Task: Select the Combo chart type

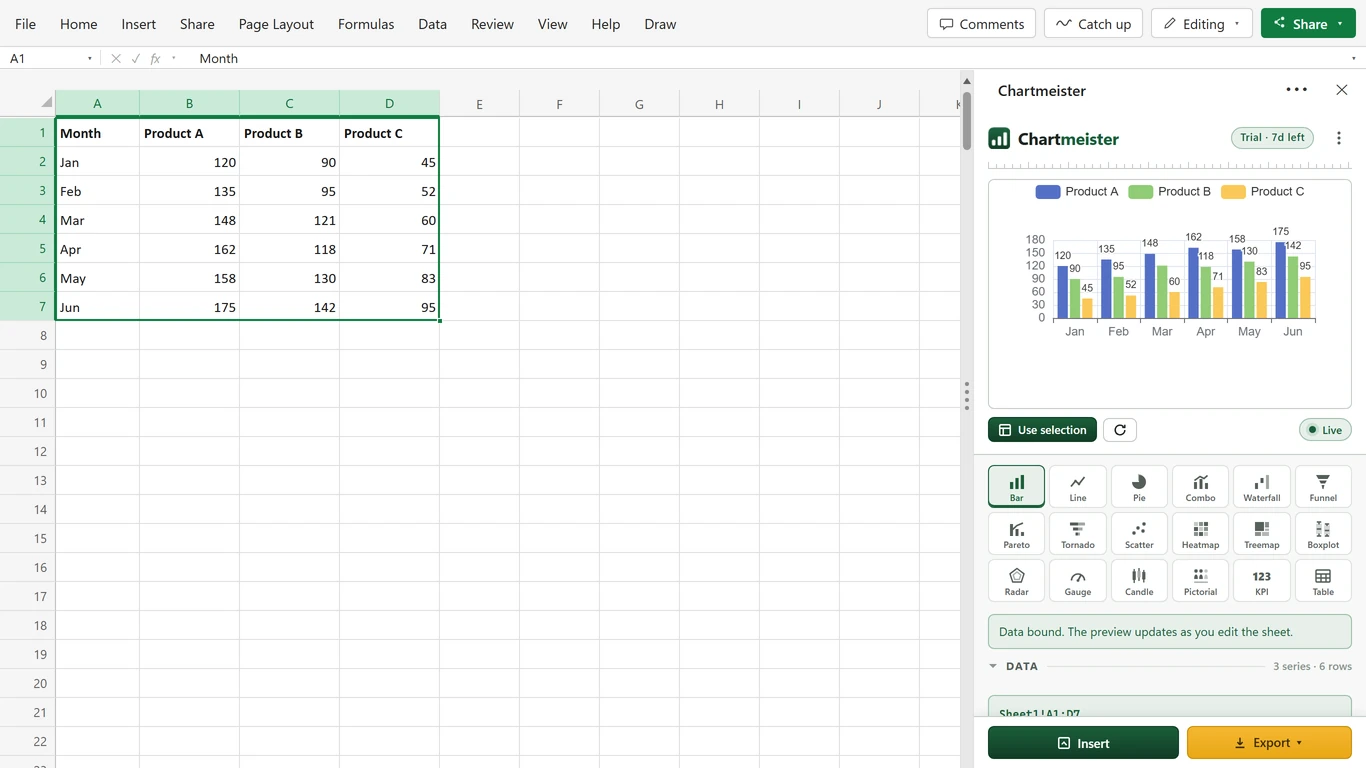Action: tap(1200, 487)
